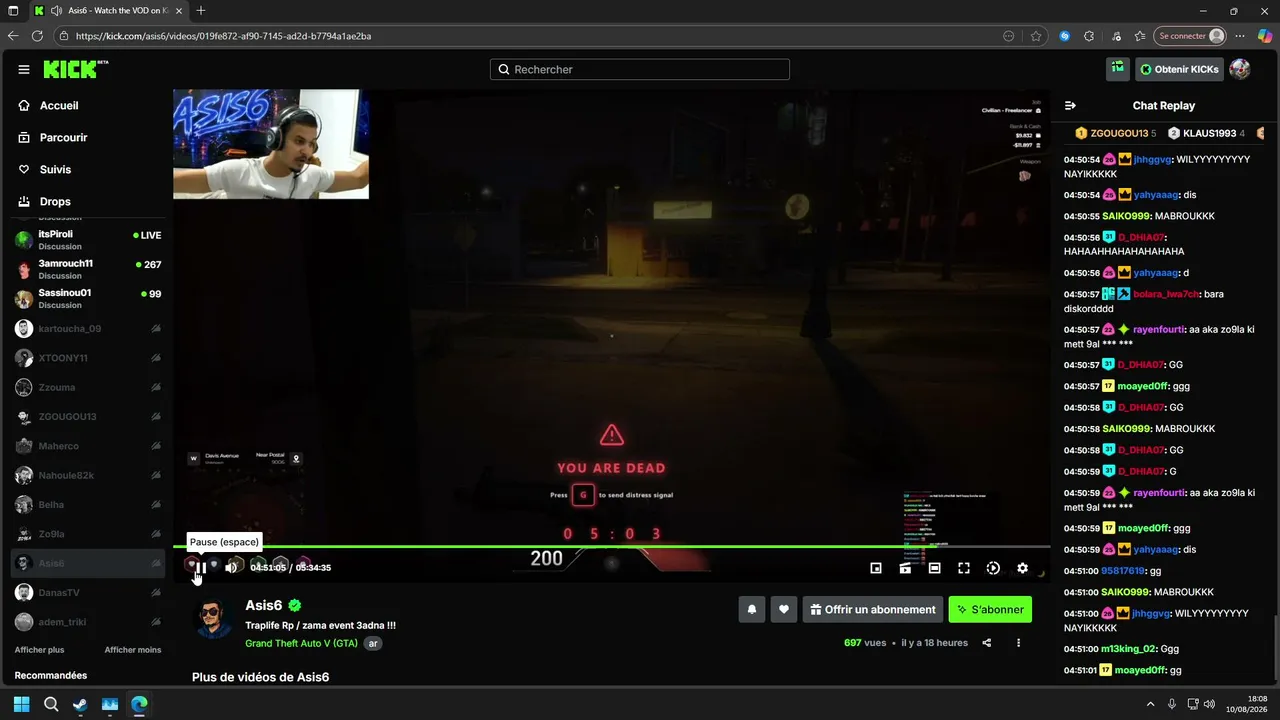The image size is (1280, 720).
Task: Open Asis6 streamer avatar below video
Action: pos(213,619)
